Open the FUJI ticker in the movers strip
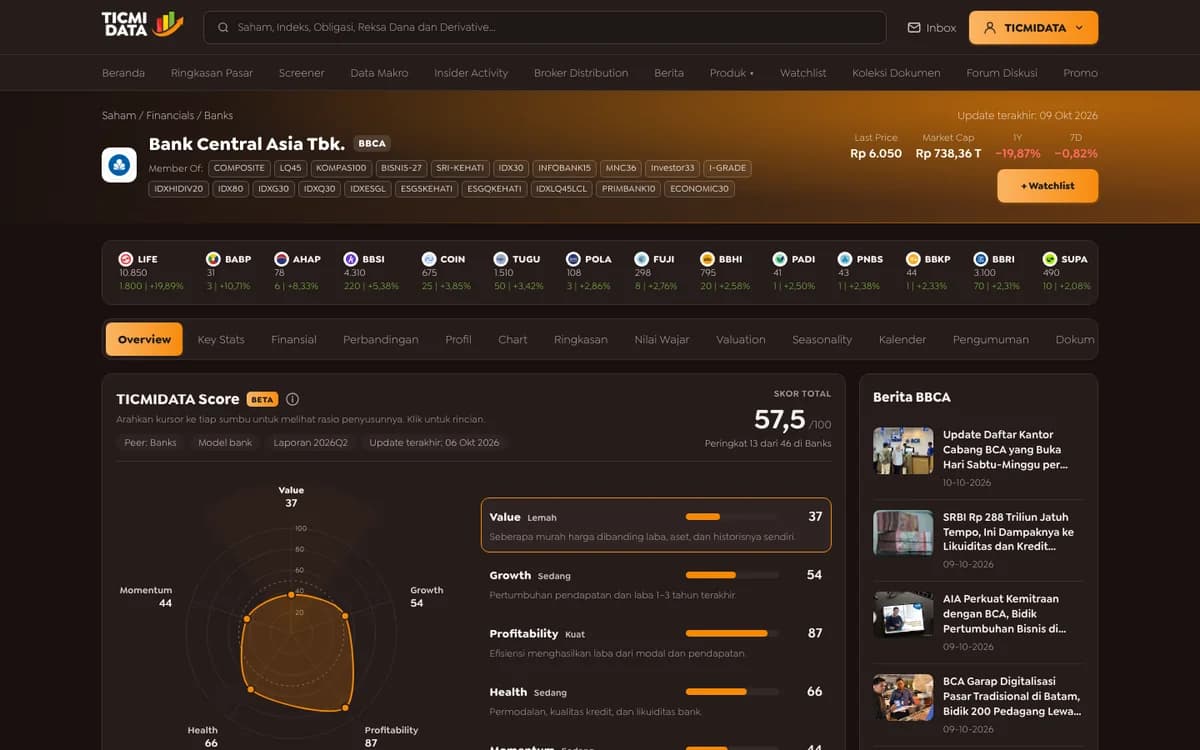Screen dimensions: 1200x750 pyautogui.click(x=656, y=272)
